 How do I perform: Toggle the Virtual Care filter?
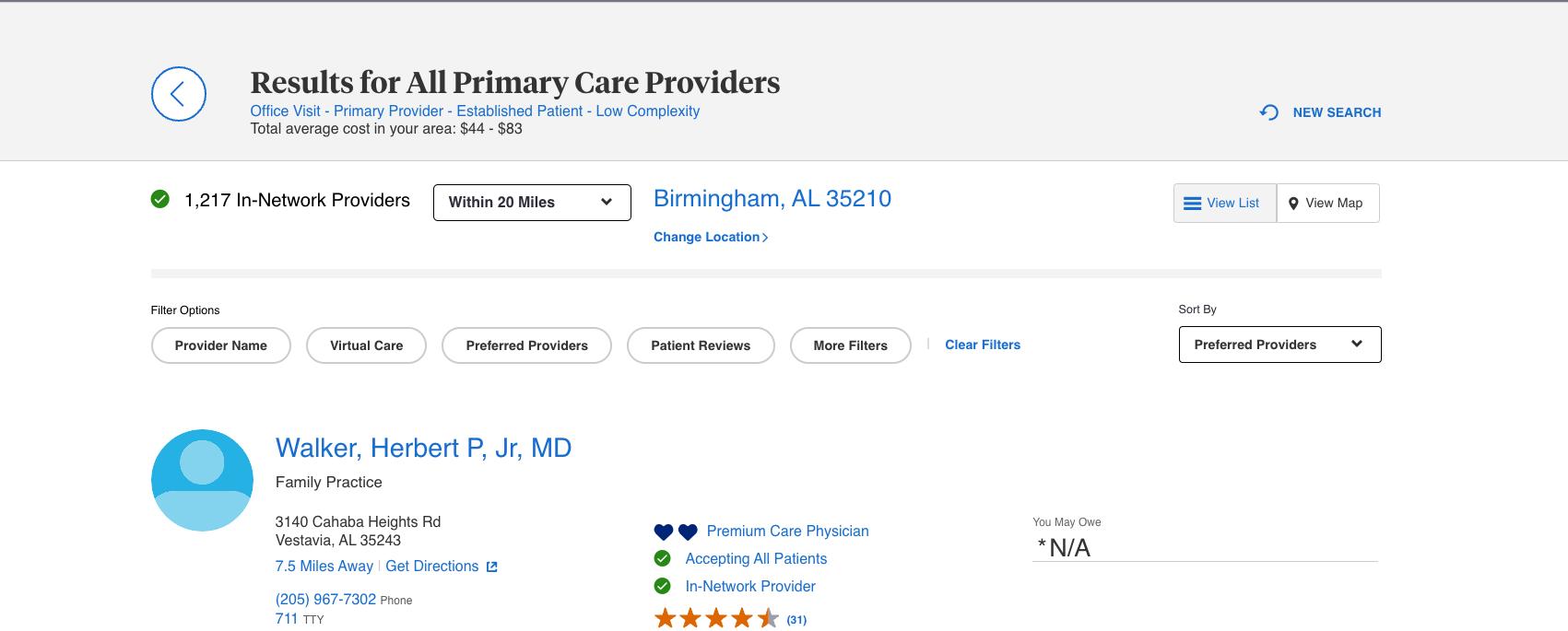tap(366, 345)
